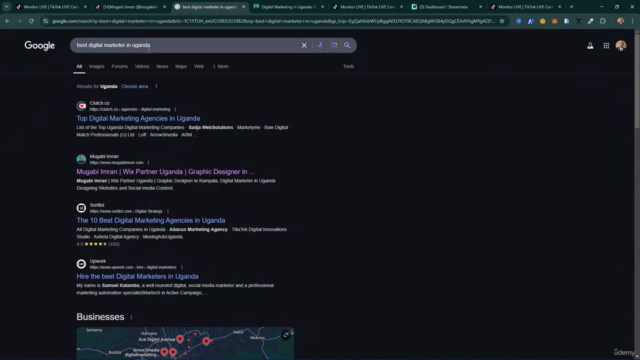The height and width of the screenshot is (360, 640).
Task: Open The 10 Best Digital Marketing Agencies link
Action: [151, 220]
